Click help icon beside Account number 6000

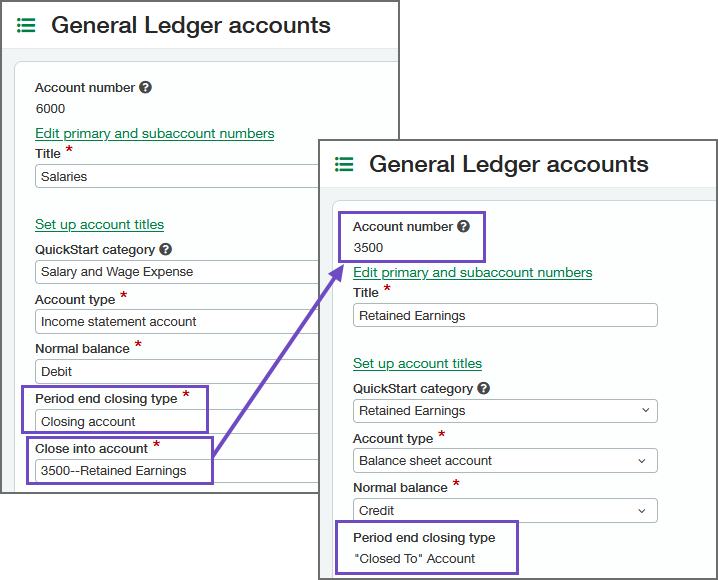click(145, 88)
